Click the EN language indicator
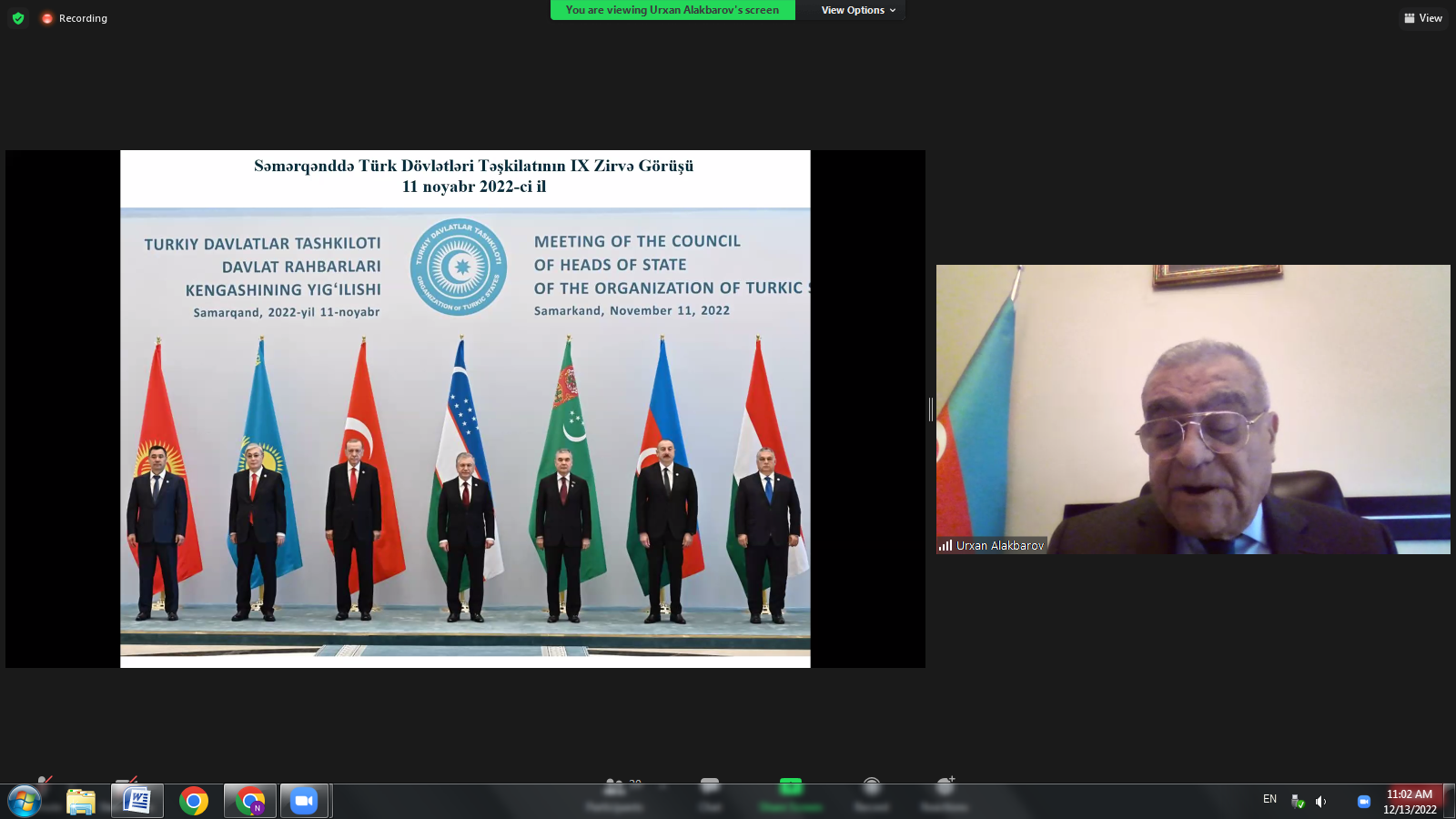The width and height of the screenshot is (1456, 819). point(1269,800)
